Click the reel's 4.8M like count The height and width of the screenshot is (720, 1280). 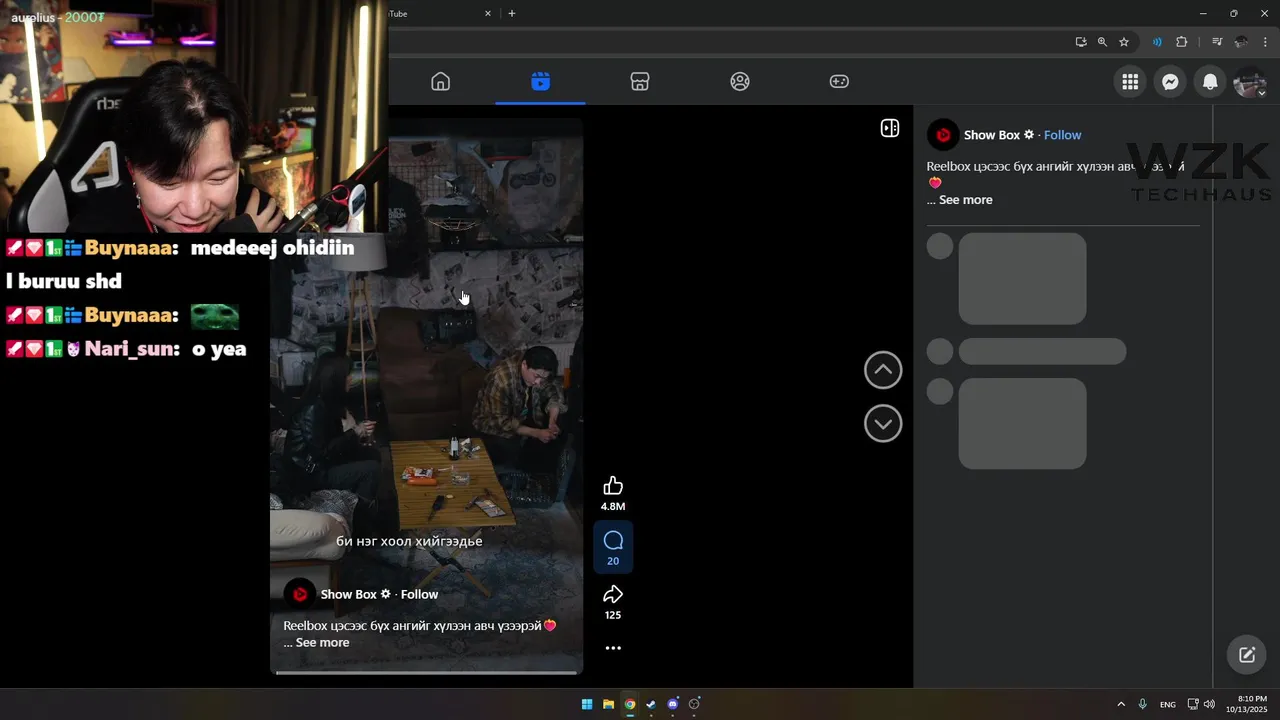613,507
